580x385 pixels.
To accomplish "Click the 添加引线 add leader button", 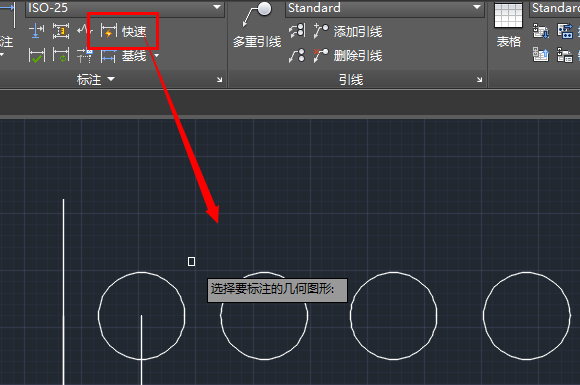I will pyautogui.click(x=347, y=31).
